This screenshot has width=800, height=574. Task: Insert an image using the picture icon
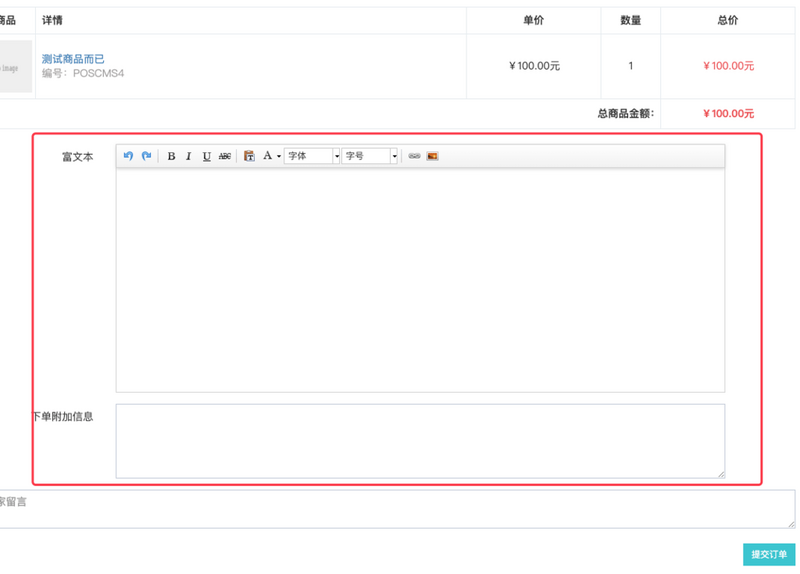(433, 156)
